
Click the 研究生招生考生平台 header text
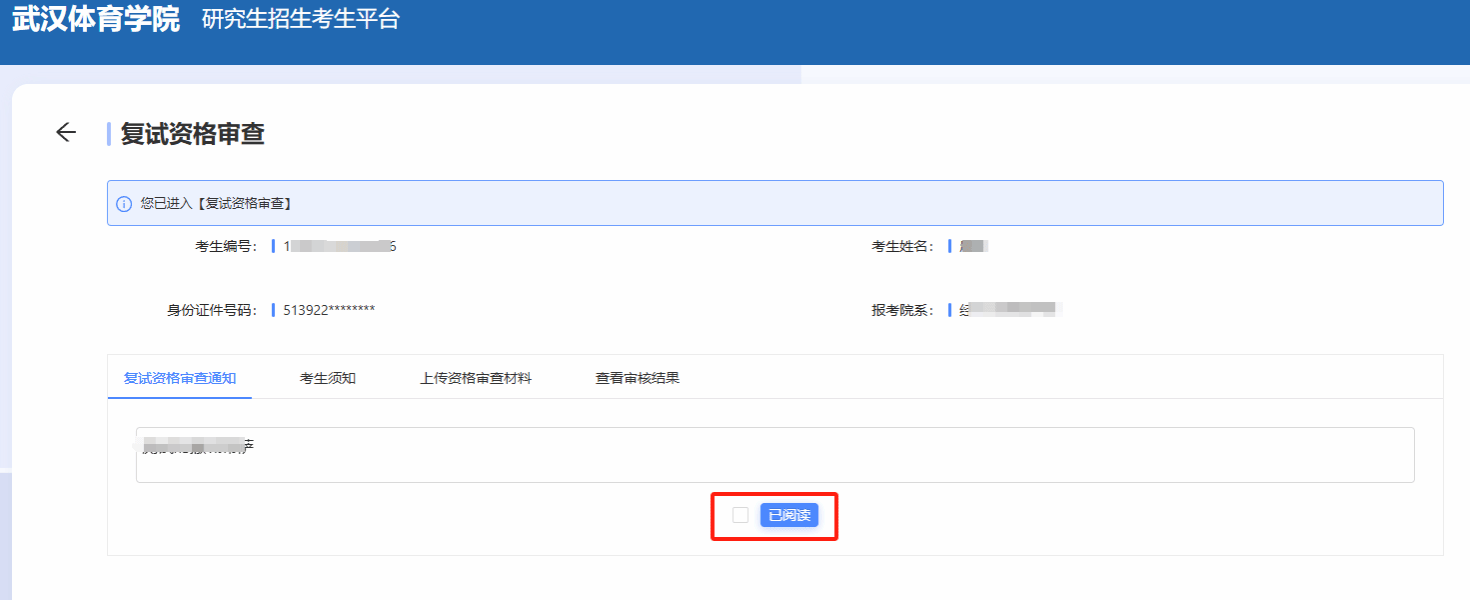301,20
